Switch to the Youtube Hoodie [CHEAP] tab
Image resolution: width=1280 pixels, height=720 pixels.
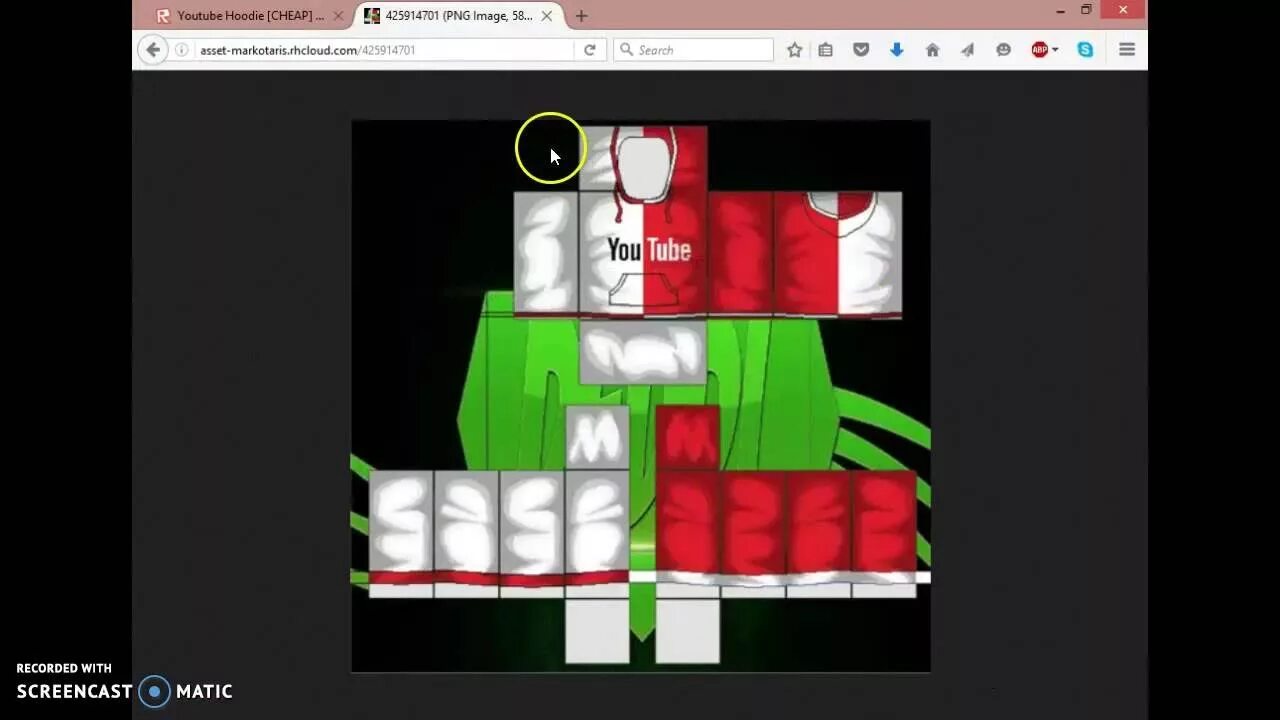click(251, 16)
